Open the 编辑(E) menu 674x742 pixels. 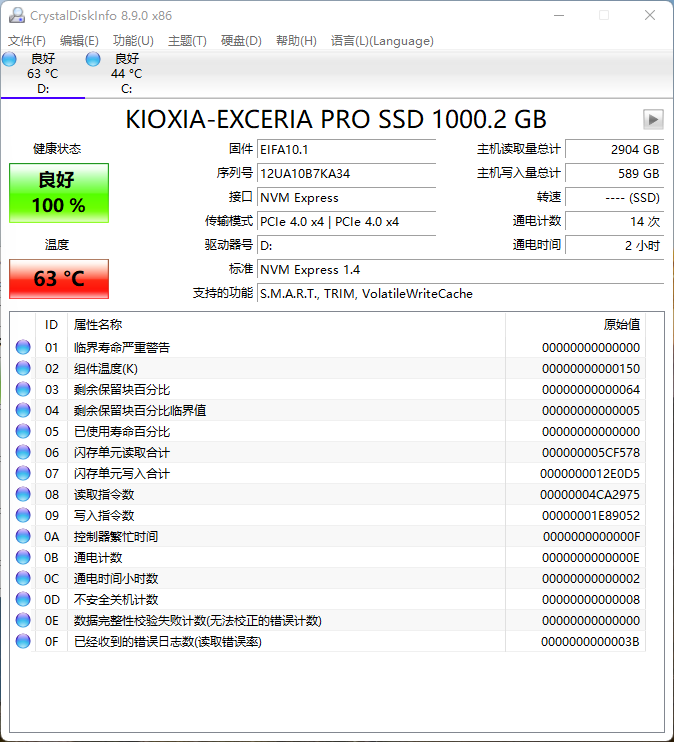tap(79, 41)
